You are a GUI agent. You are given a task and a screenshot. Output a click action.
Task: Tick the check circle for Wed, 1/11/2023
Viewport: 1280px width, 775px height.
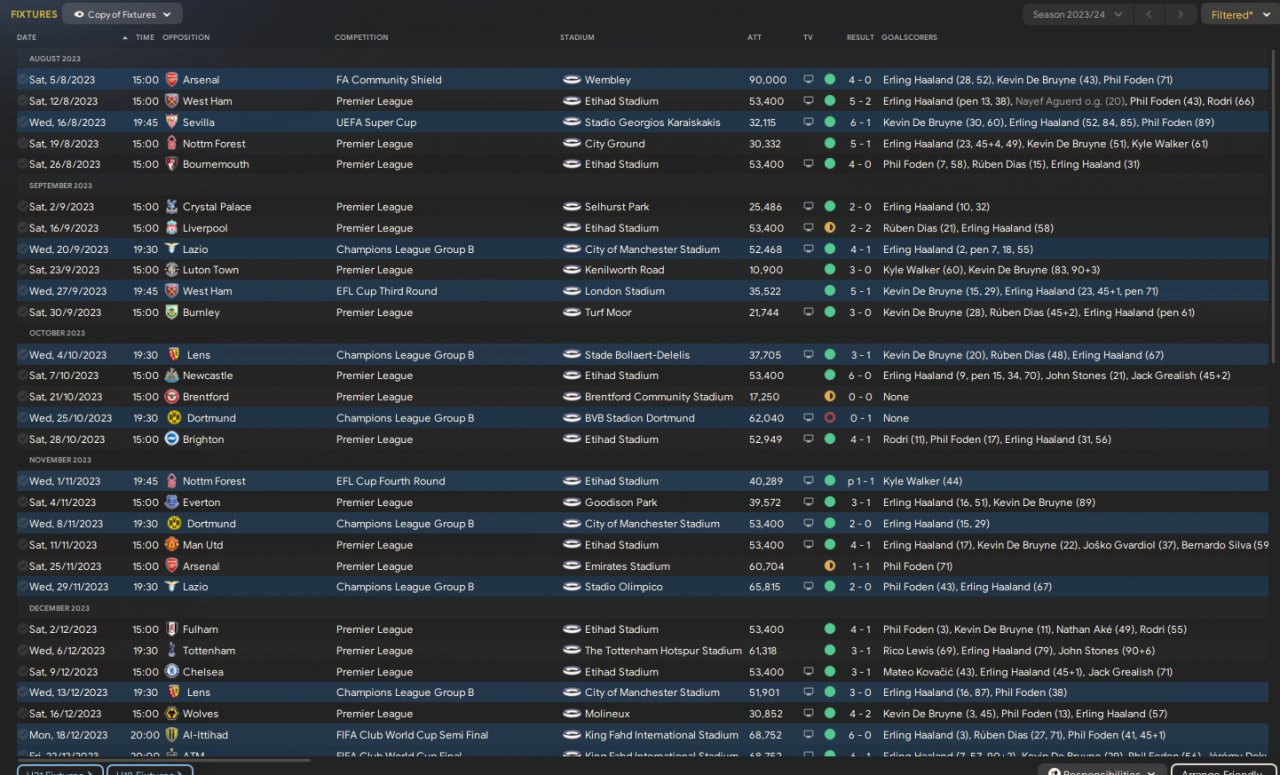22,481
